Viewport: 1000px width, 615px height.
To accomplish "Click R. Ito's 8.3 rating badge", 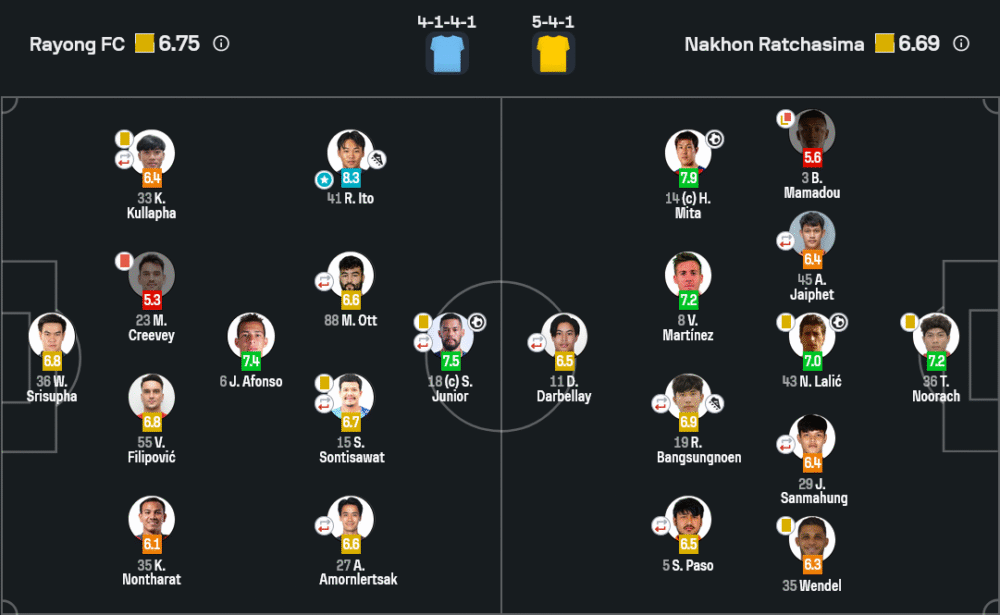I will (x=351, y=179).
